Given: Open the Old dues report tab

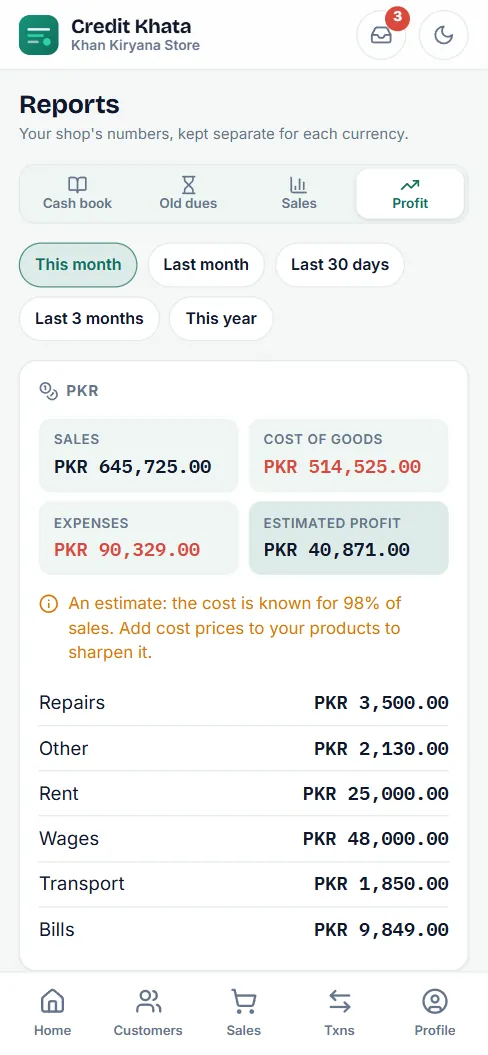Looking at the screenshot, I should point(188,194).
